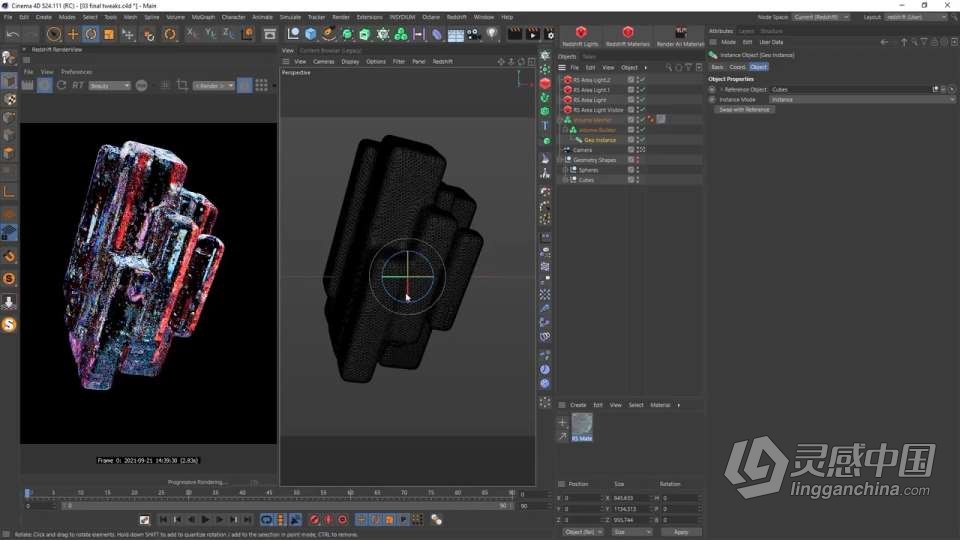
Task: Open Object (Rel) coordinate dropdown
Action: coord(582,532)
